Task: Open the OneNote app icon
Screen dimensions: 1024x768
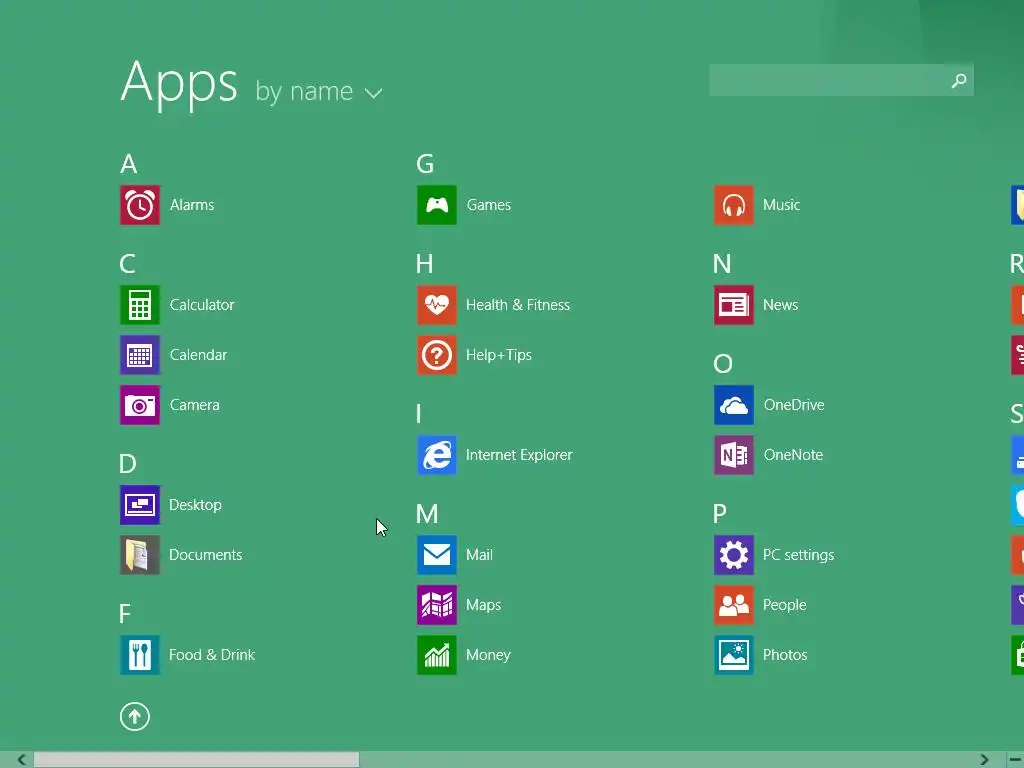Action: pyautogui.click(x=734, y=455)
